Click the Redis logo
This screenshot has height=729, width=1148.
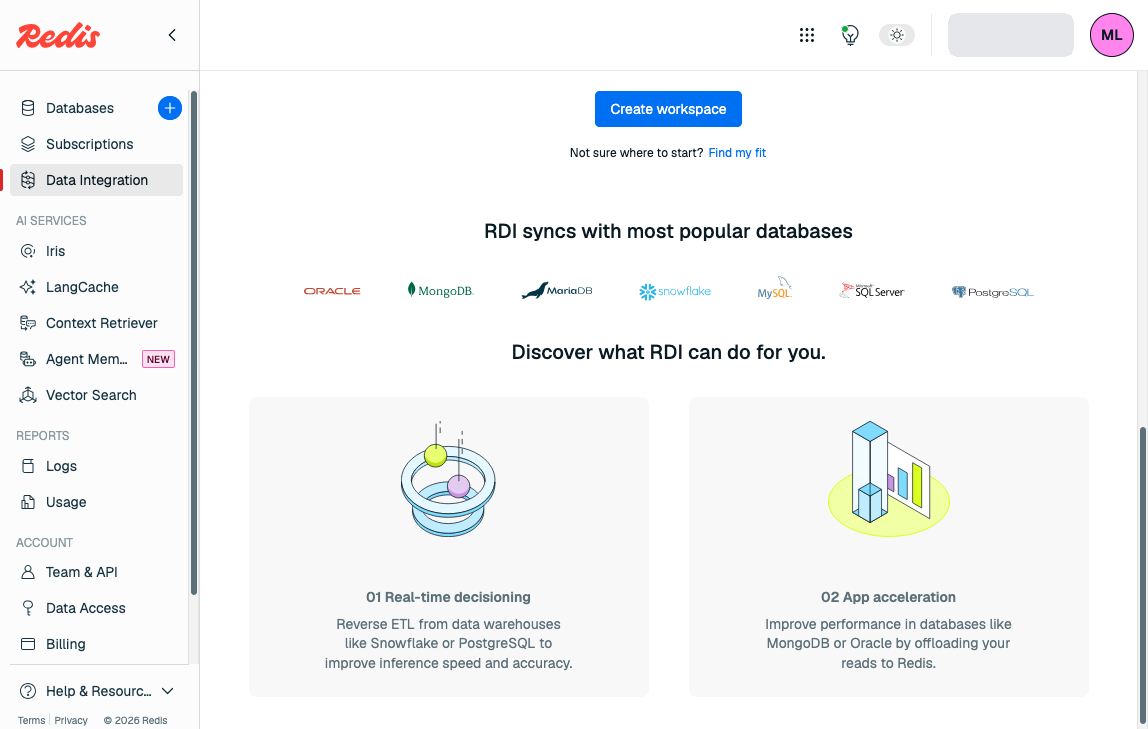pyautogui.click(x=58, y=36)
